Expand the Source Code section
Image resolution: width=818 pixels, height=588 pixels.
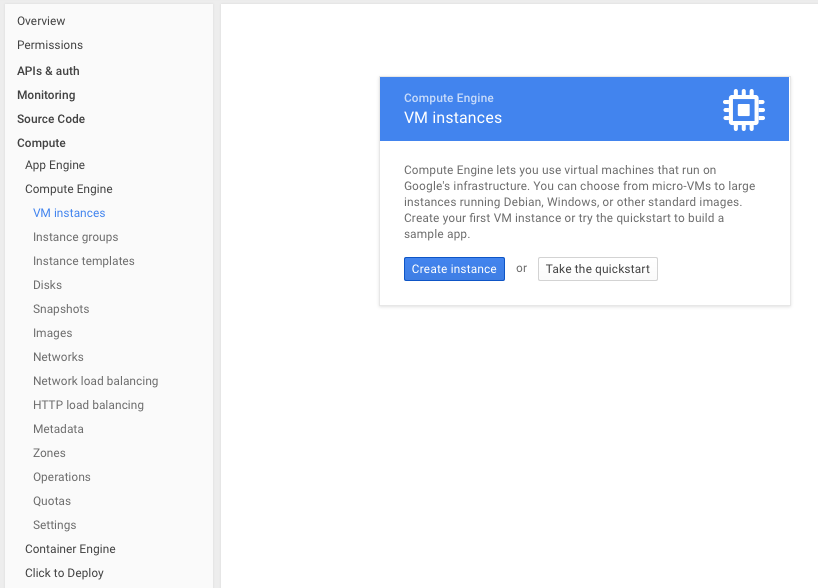pos(51,119)
